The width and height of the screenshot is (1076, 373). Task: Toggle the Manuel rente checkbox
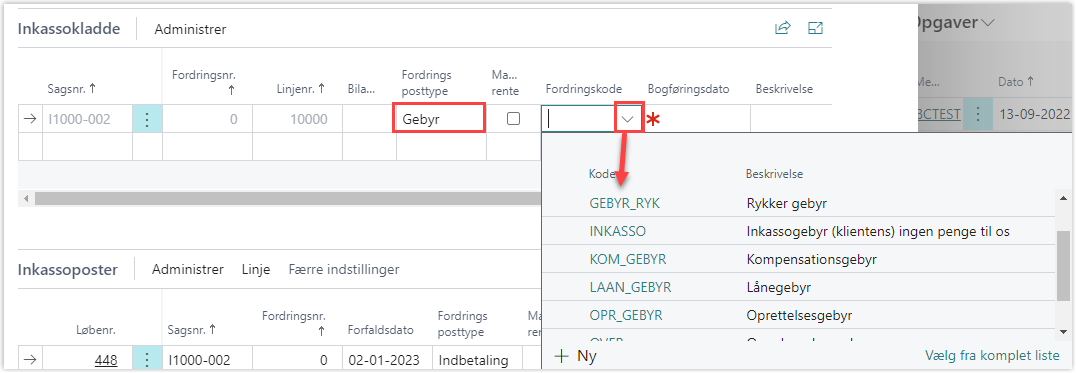point(513,119)
